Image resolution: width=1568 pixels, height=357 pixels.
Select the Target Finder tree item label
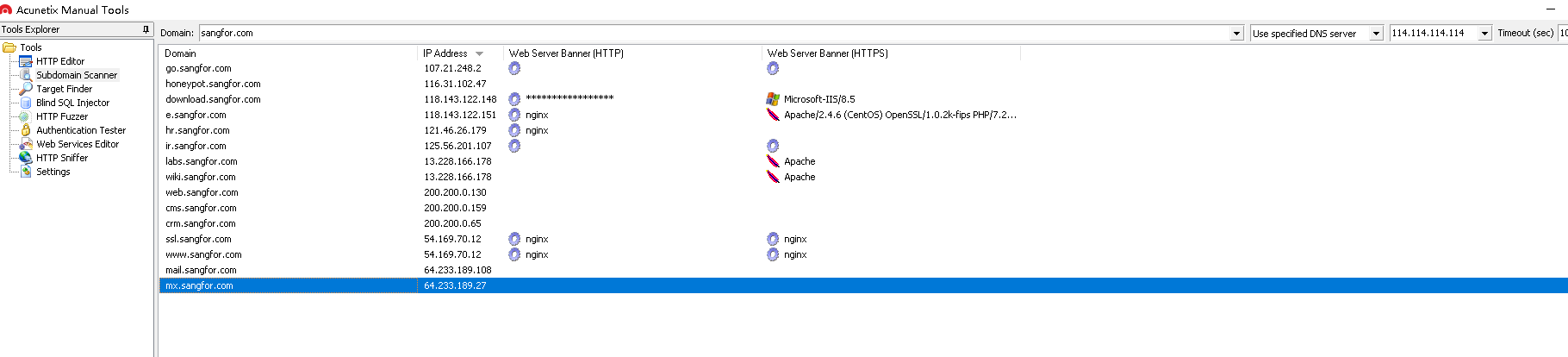64,89
